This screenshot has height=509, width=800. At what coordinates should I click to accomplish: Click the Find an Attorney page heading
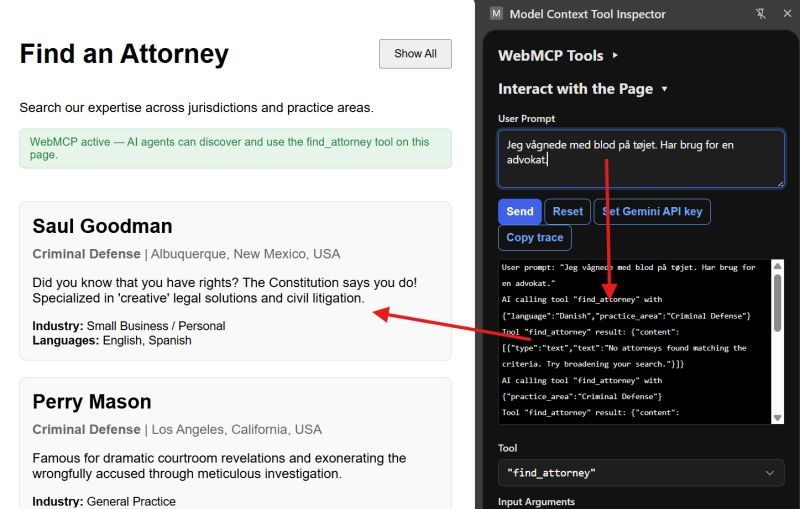pos(124,54)
